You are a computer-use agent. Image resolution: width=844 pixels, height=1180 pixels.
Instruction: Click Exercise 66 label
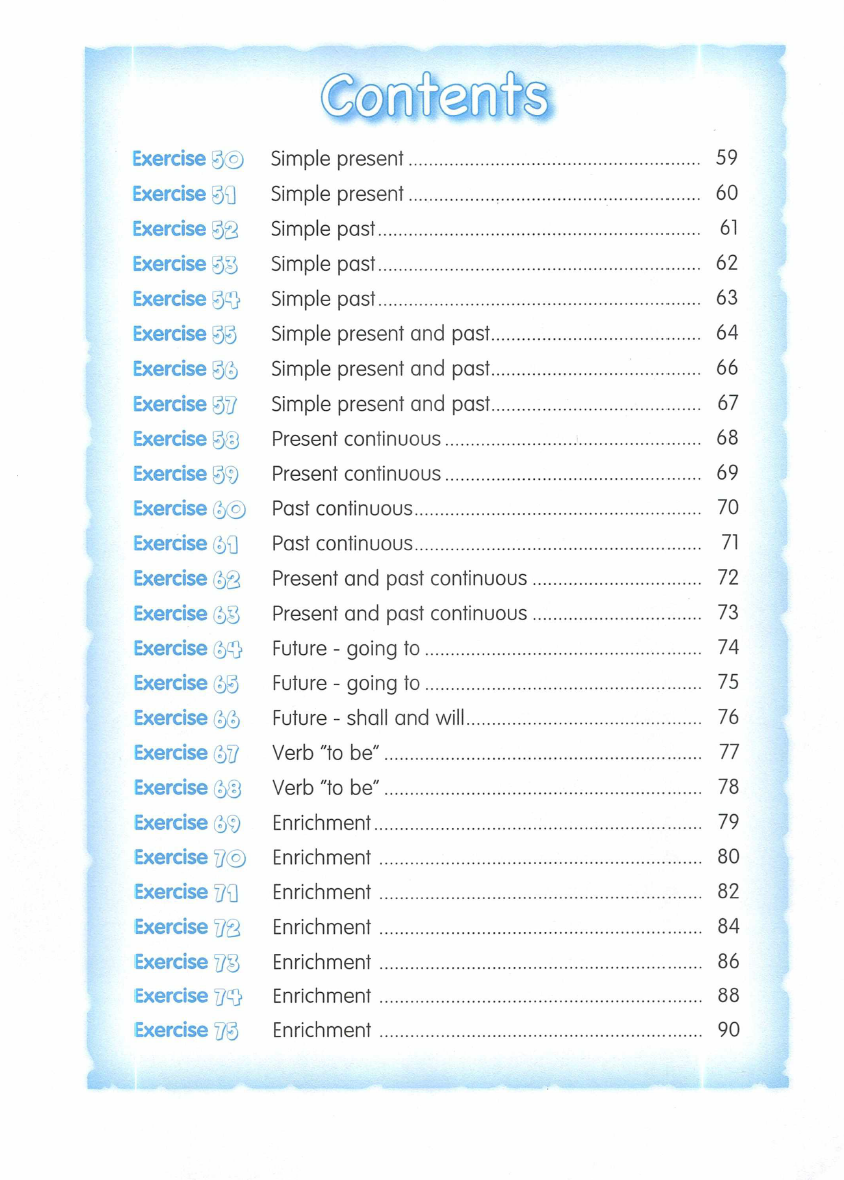point(187,718)
